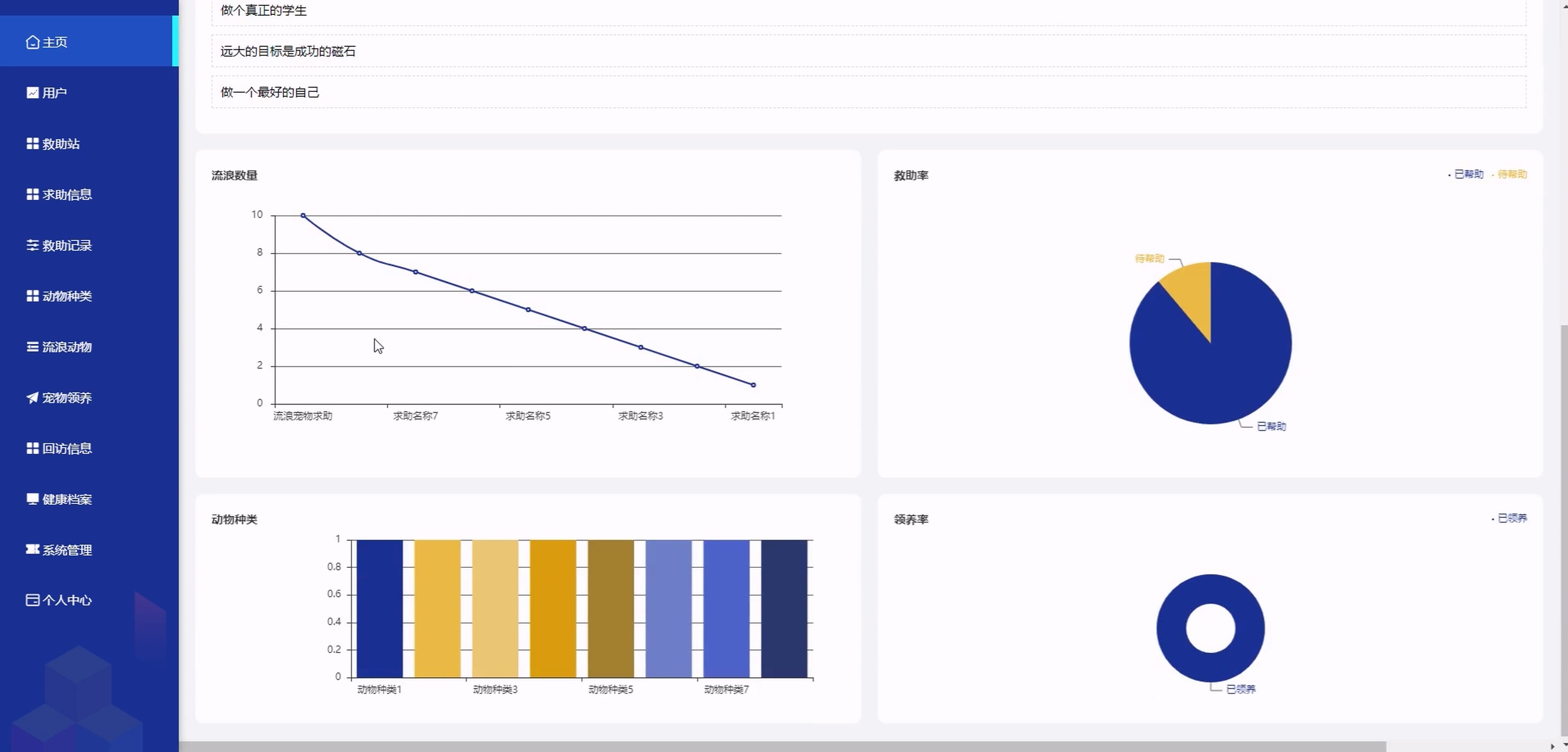Open the 回访信息 menu item
This screenshot has height=752, width=1568.
coord(67,448)
